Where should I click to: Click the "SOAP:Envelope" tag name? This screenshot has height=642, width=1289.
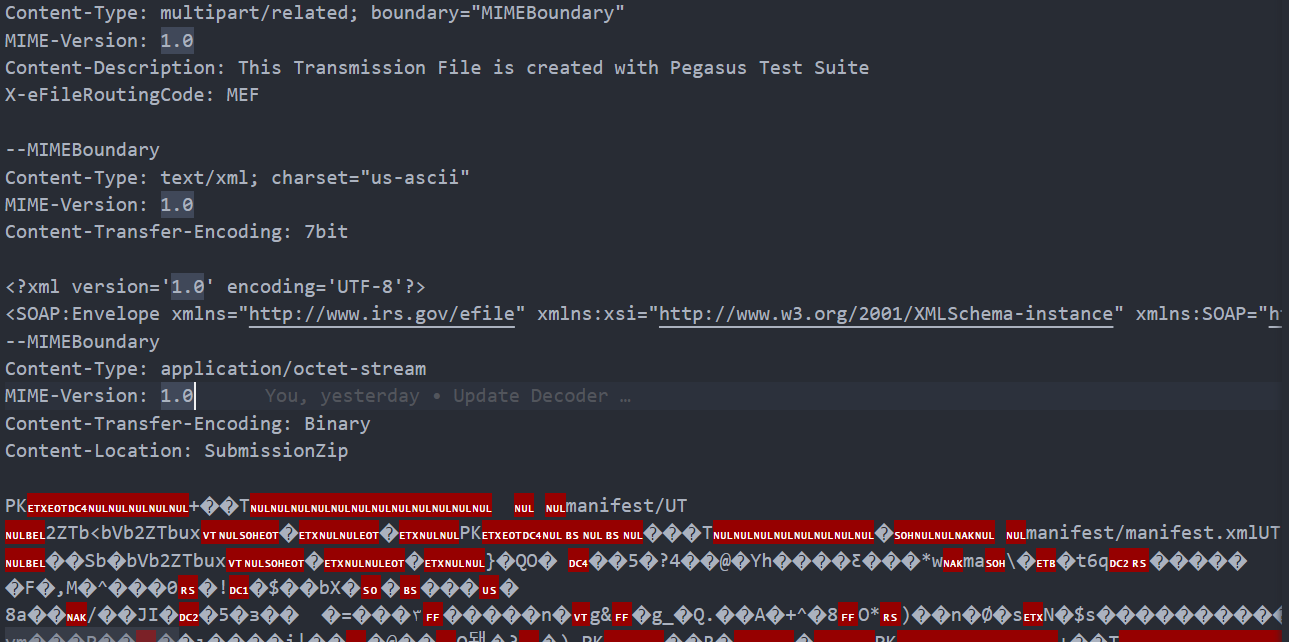pos(88,314)
